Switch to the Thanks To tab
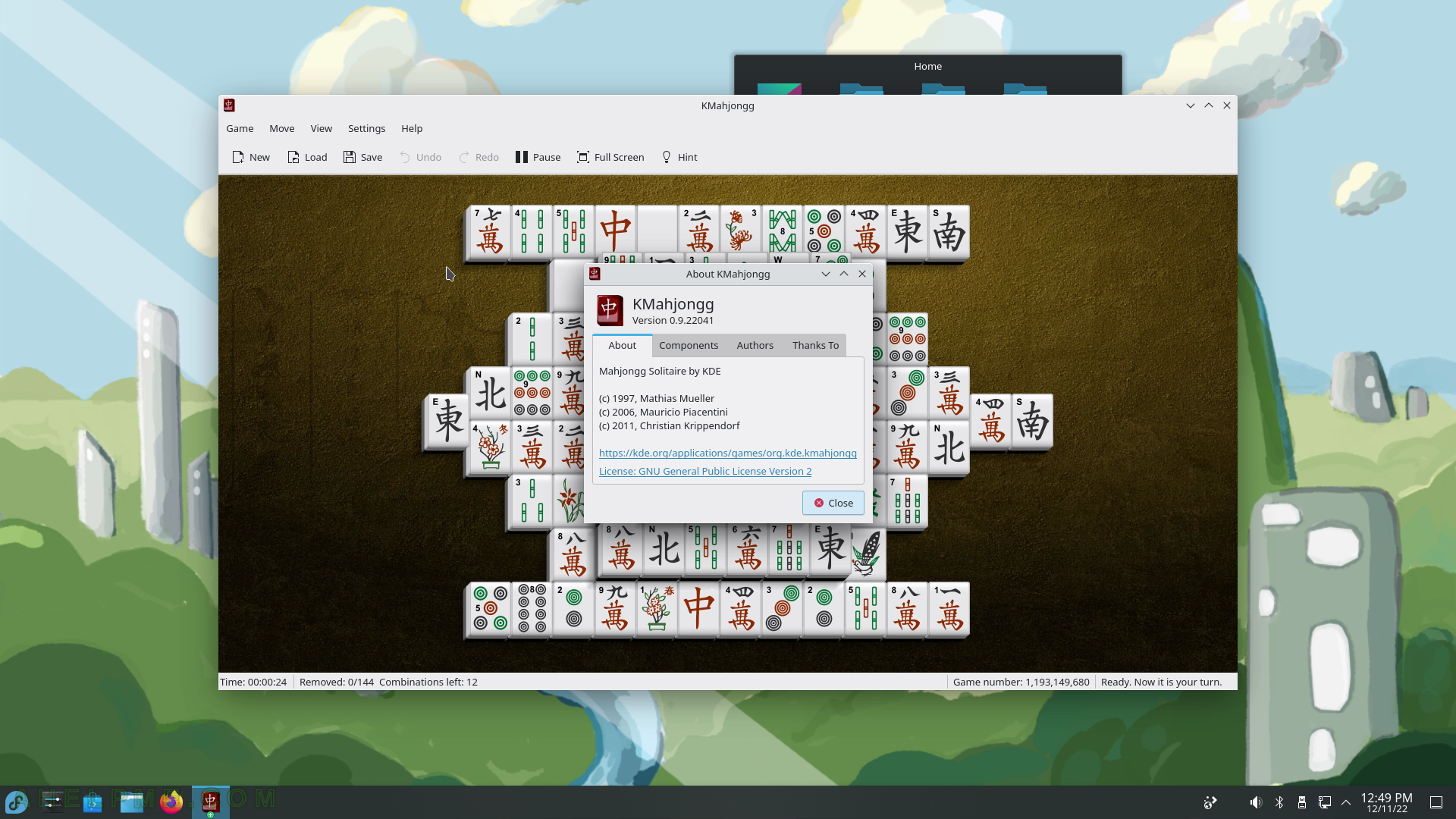 (815, 345)
